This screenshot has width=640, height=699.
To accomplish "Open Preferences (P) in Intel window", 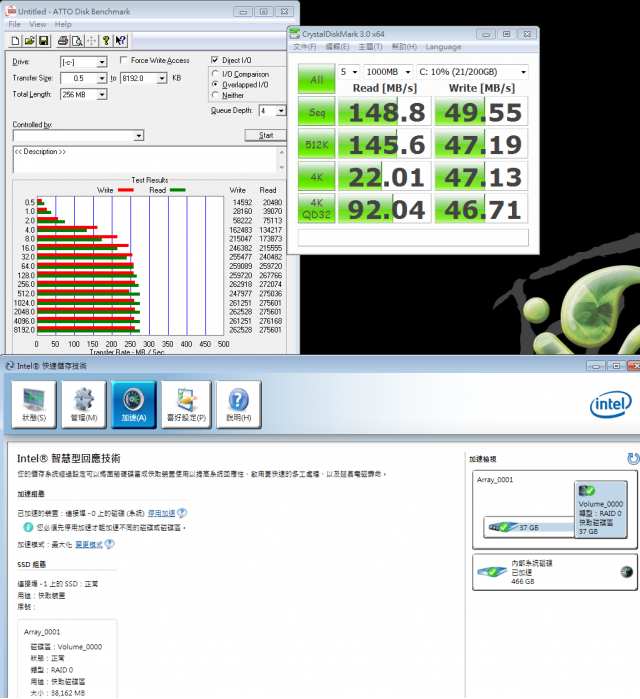I will pos(186,404).
